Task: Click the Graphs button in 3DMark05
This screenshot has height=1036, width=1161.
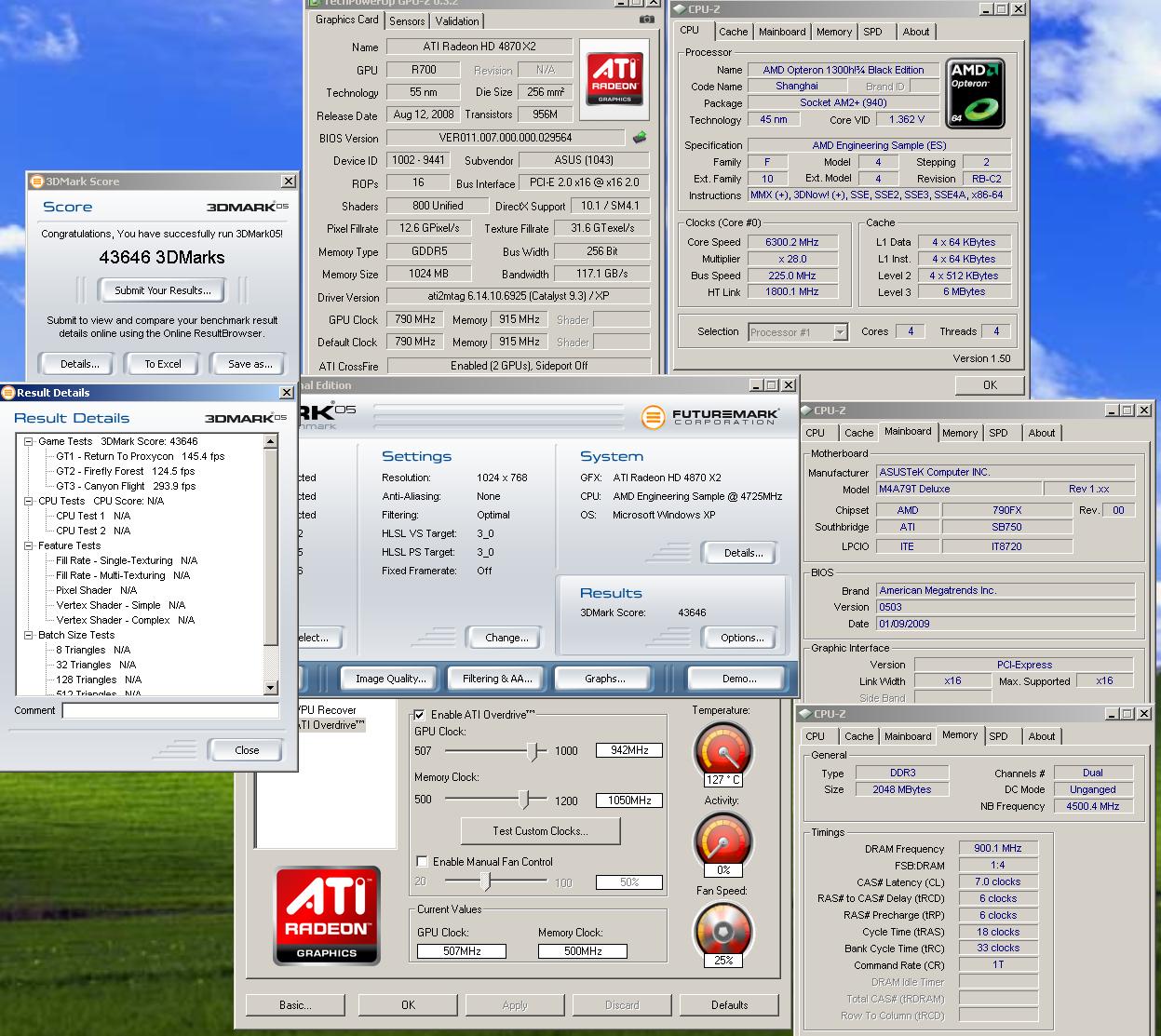Action: (605, 679)
